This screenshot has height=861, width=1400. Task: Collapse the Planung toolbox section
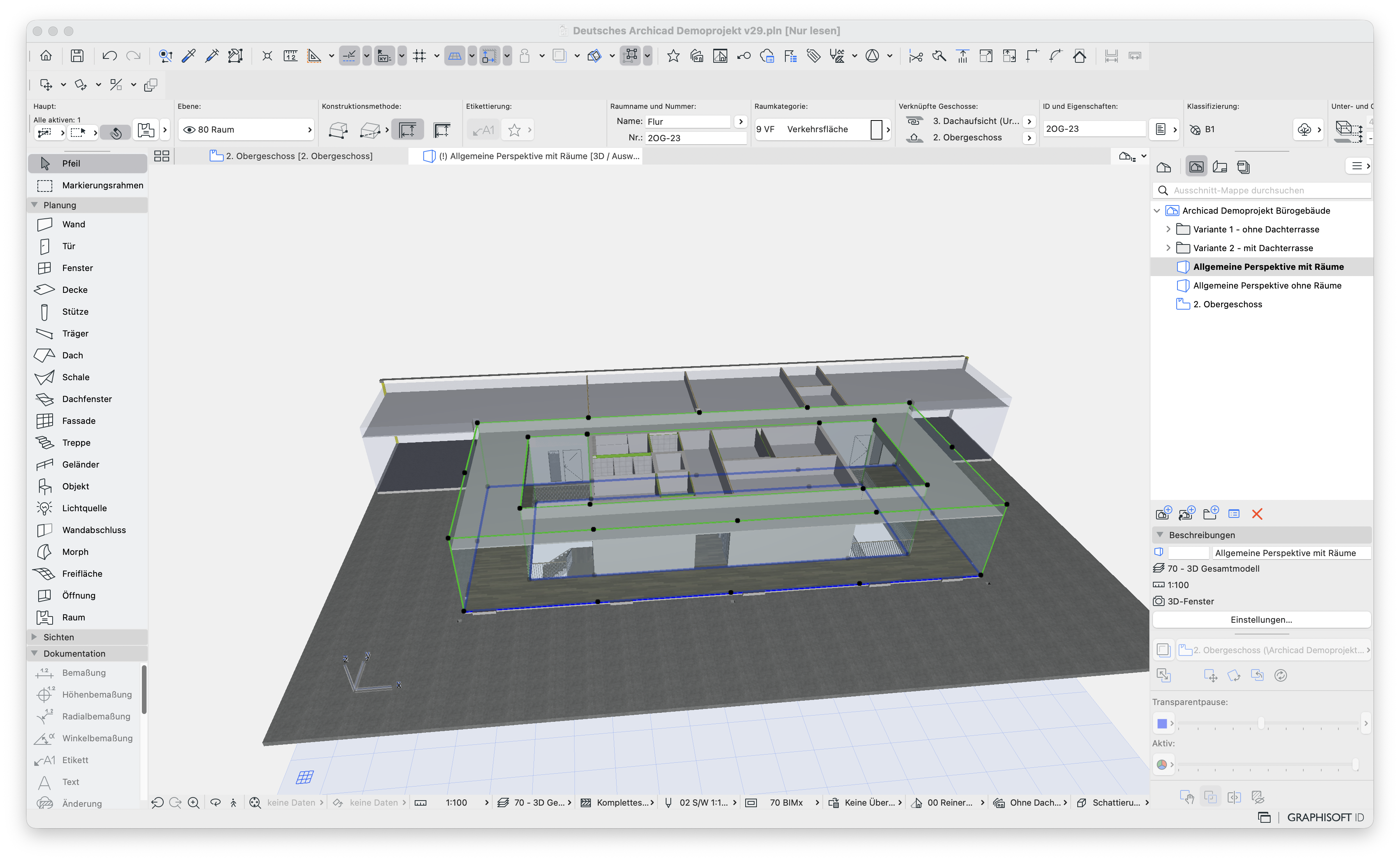point(35,205)
